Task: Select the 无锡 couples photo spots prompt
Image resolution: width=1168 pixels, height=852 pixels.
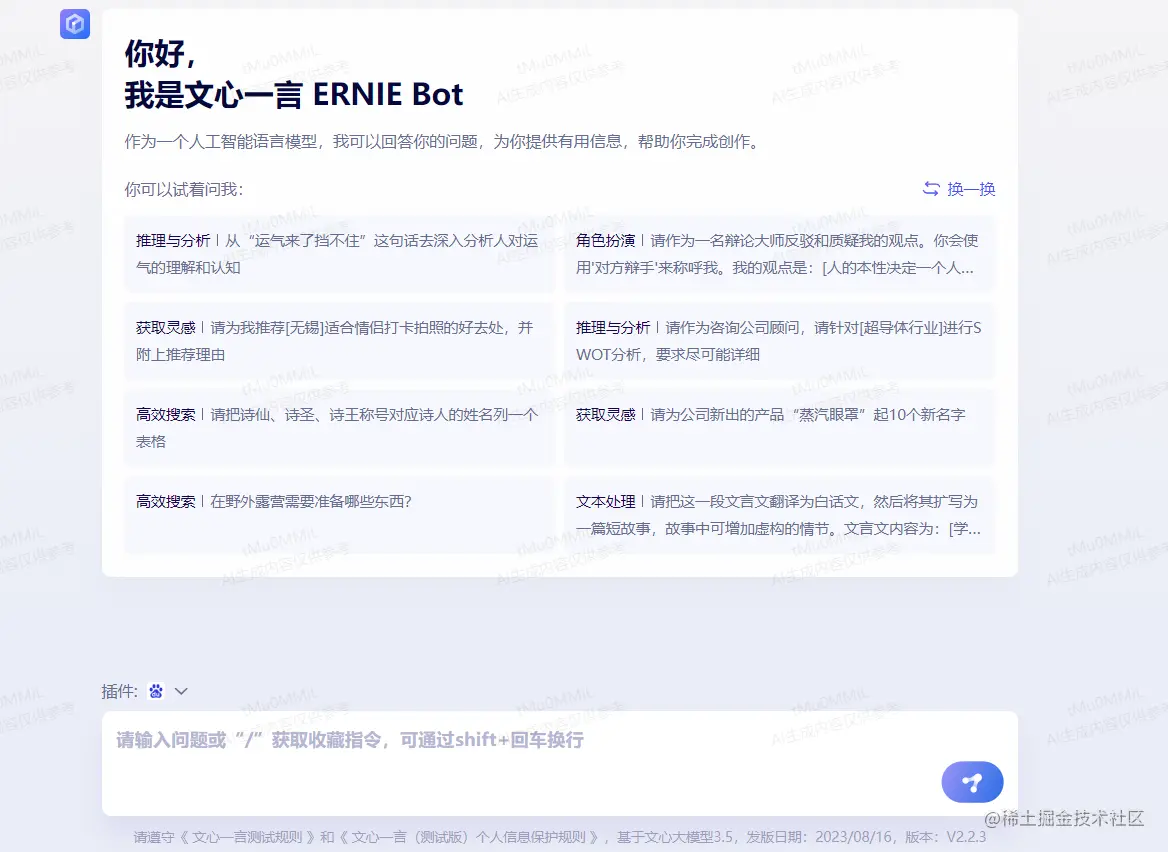Action: [339, 341]
